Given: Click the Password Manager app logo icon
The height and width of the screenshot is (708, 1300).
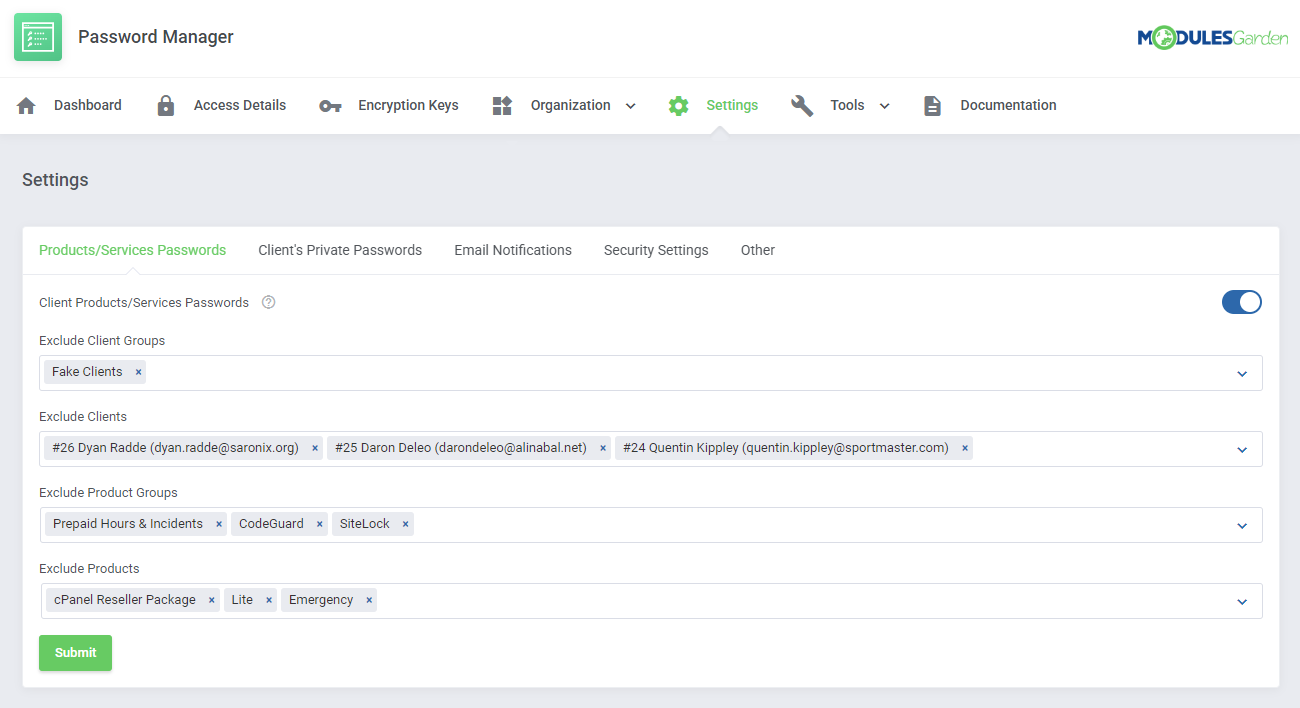Looking at the screenshot, I should tap(38, 37).
